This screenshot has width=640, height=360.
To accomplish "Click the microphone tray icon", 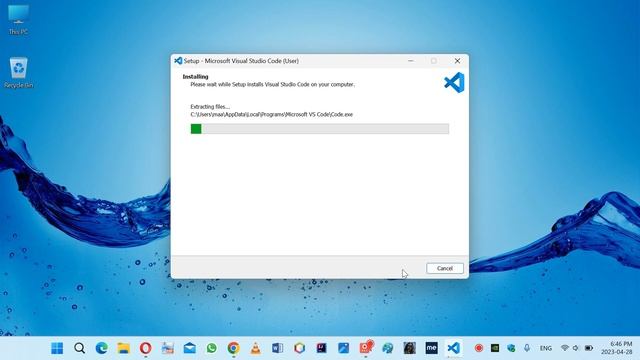I will point(527,348).
